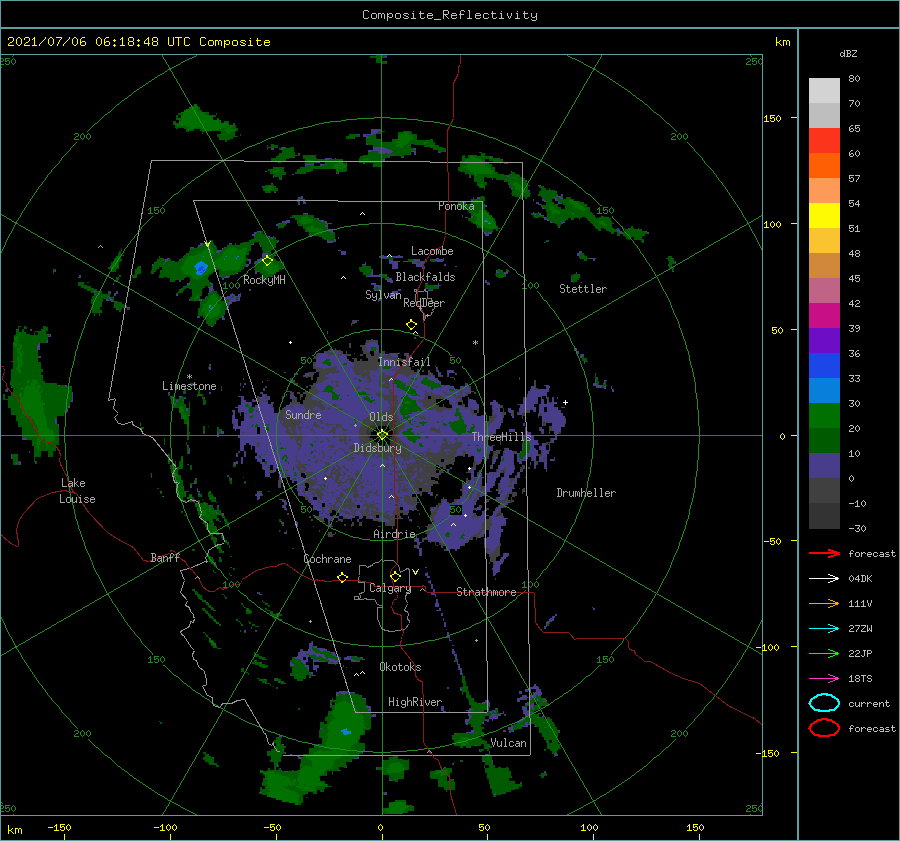Select the bright yellow dBZ swatch

[x=824, y=215]
